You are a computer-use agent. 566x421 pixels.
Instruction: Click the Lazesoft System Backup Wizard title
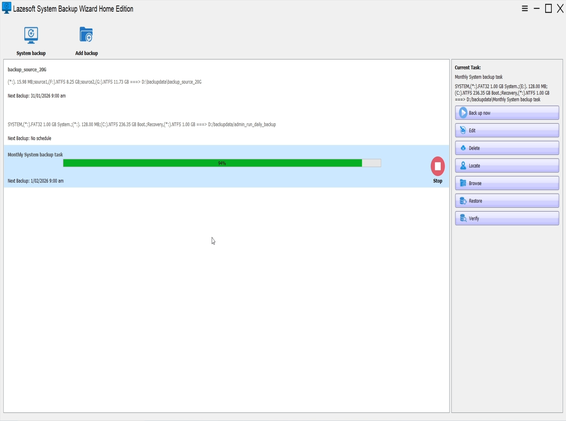73,9
